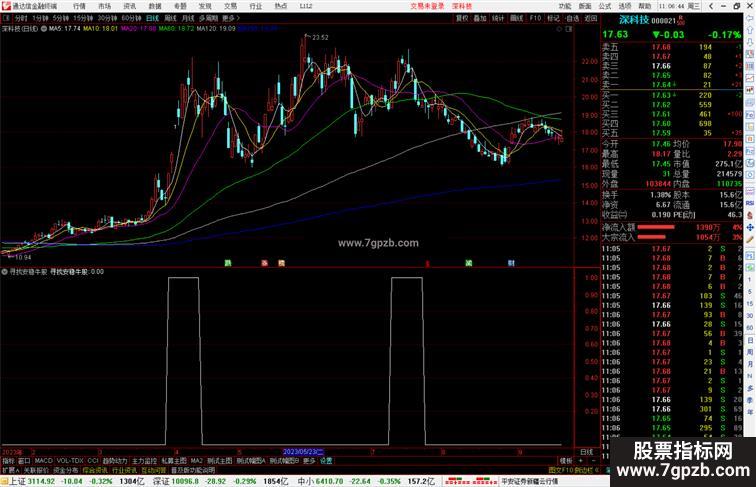Click the blue move-cross sidebar icon
The height and width of the screenshot is (487, 756).
click(750, 227)
